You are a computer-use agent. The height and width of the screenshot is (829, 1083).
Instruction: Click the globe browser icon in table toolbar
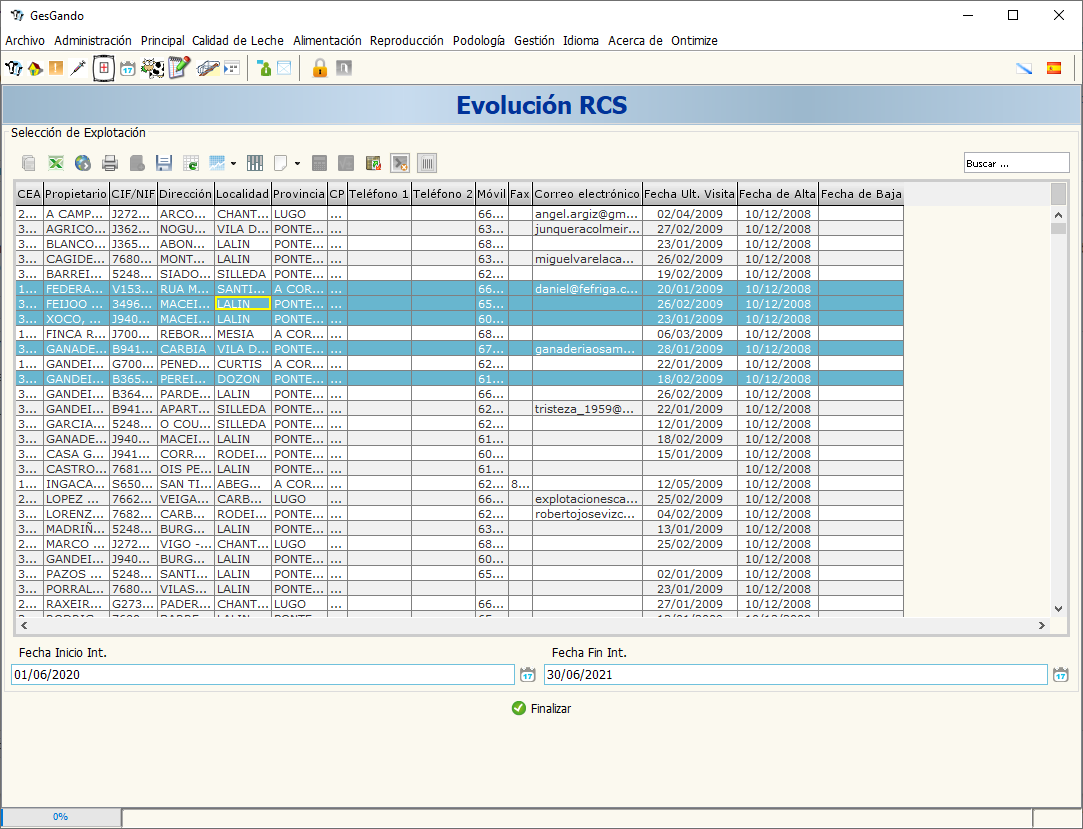(83, 163)
